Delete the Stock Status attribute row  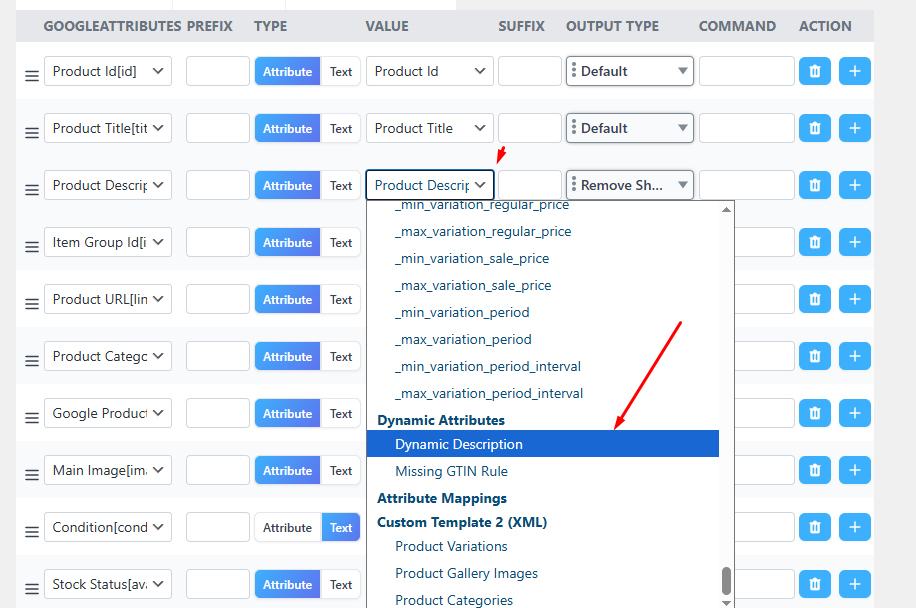[814, 584]
